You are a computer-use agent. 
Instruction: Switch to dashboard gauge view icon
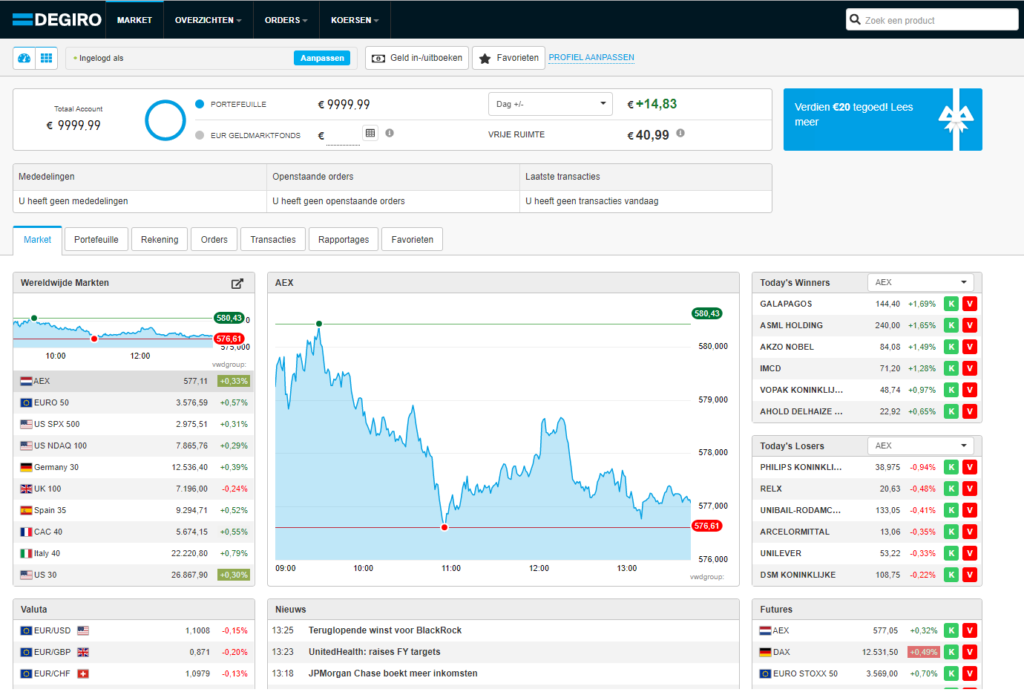click(24, 58)
